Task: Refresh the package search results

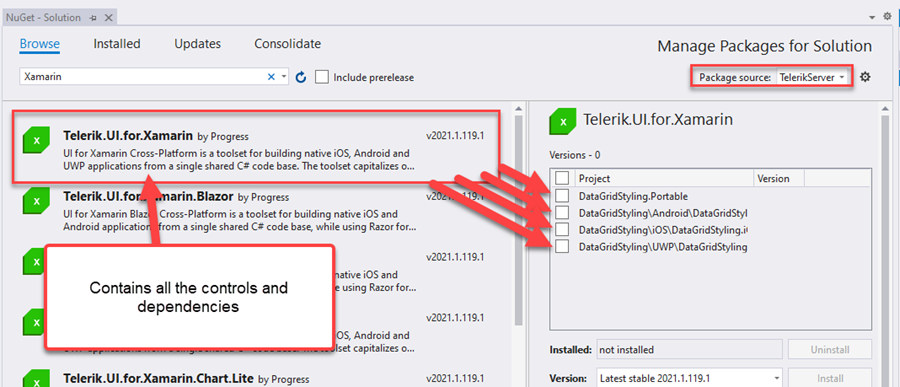Action: point(301,77)
